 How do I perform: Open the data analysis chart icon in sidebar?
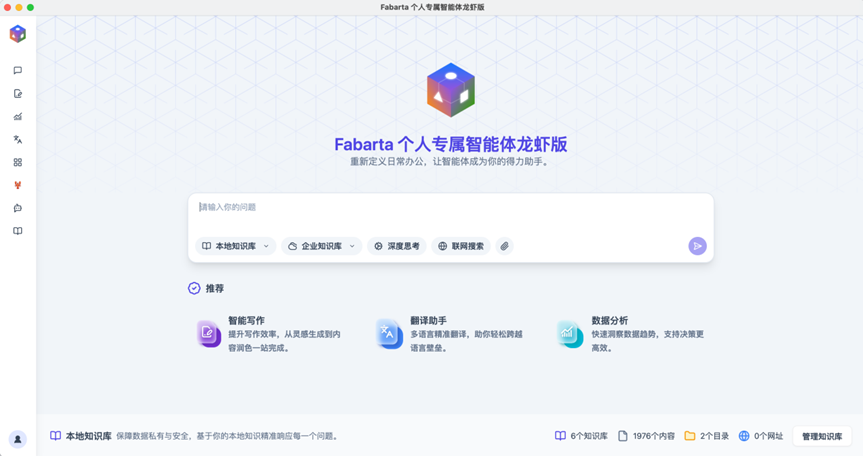coord(18,117)
